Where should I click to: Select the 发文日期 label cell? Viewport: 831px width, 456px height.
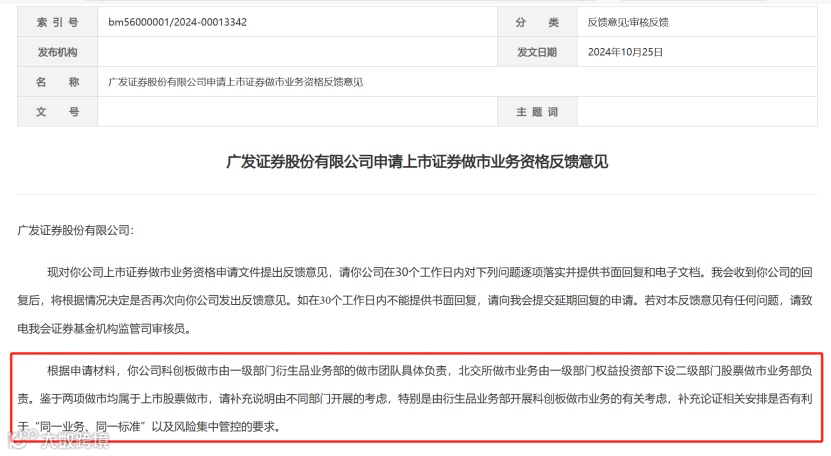coord(537,52)
